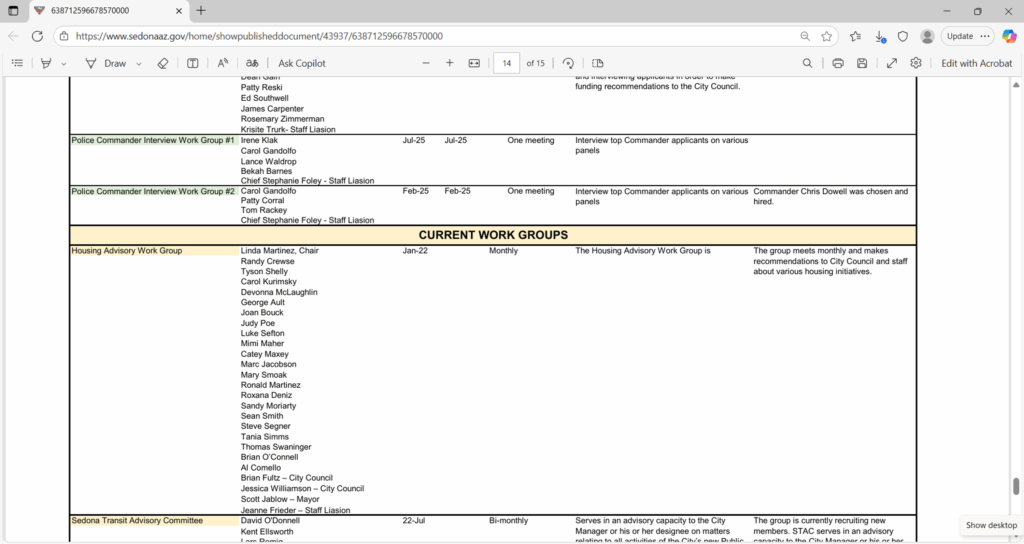Click Ask Copilot button
The width and height of the screenshot is (1024, 544).
[301, 63]
